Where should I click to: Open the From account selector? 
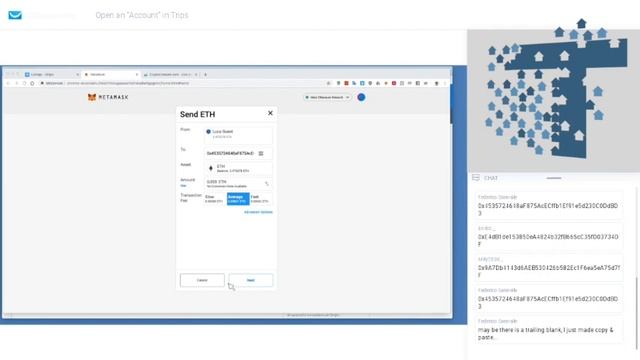coord(238,135)
